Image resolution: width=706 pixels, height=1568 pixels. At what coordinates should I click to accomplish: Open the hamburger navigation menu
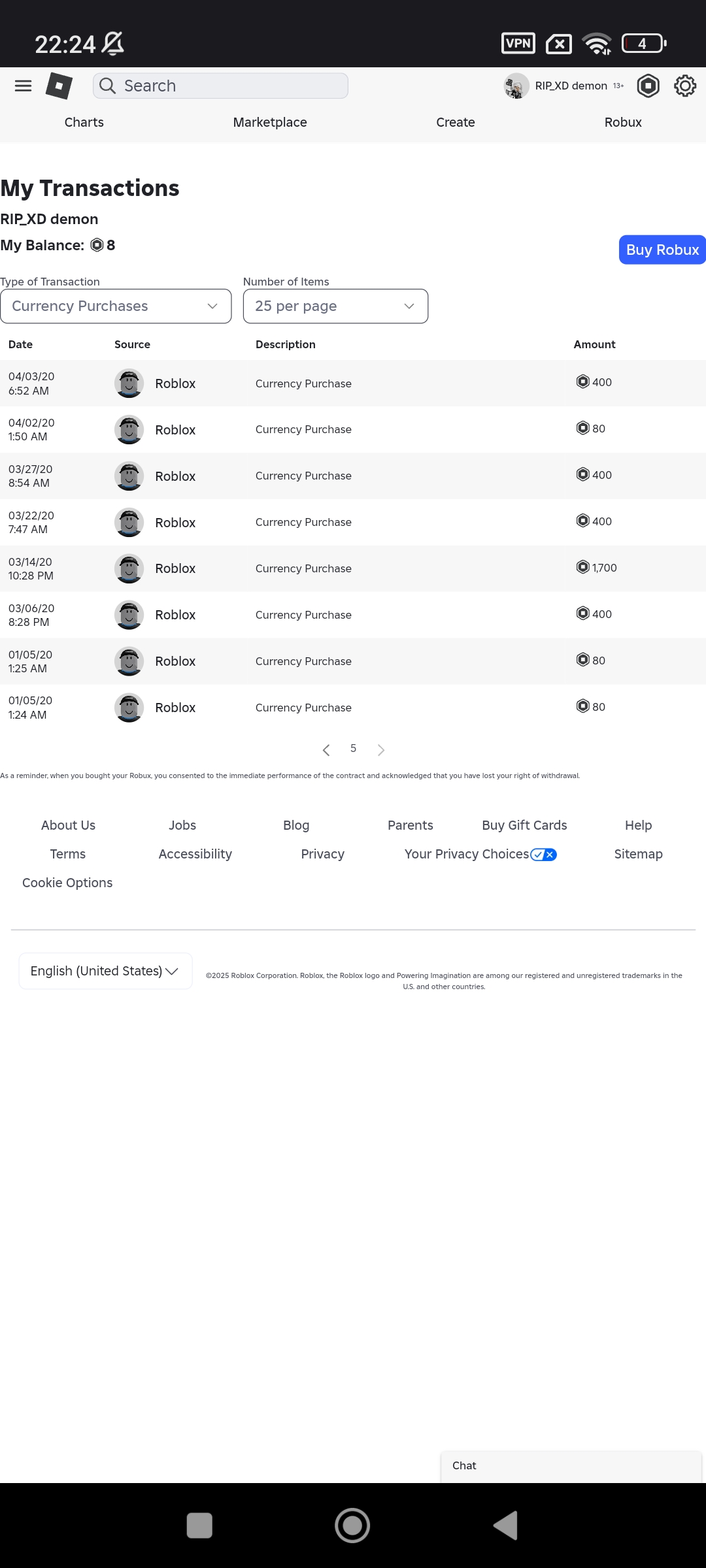click(23, 86)
